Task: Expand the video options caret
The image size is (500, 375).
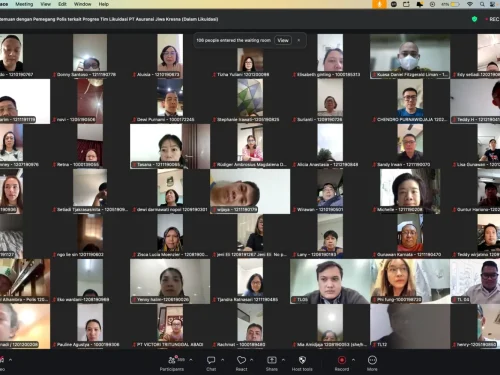Action: pyautogui.click(x=10, y=360)
